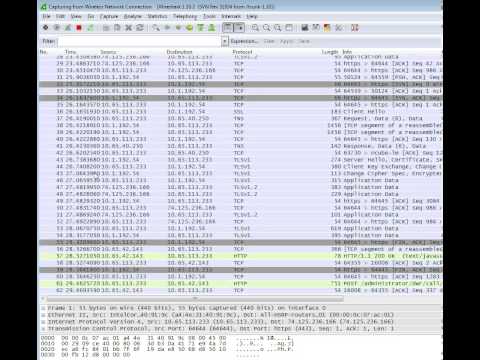Jump to first packet icon
The image size is (480, 360).
click(x=200, y=28)
